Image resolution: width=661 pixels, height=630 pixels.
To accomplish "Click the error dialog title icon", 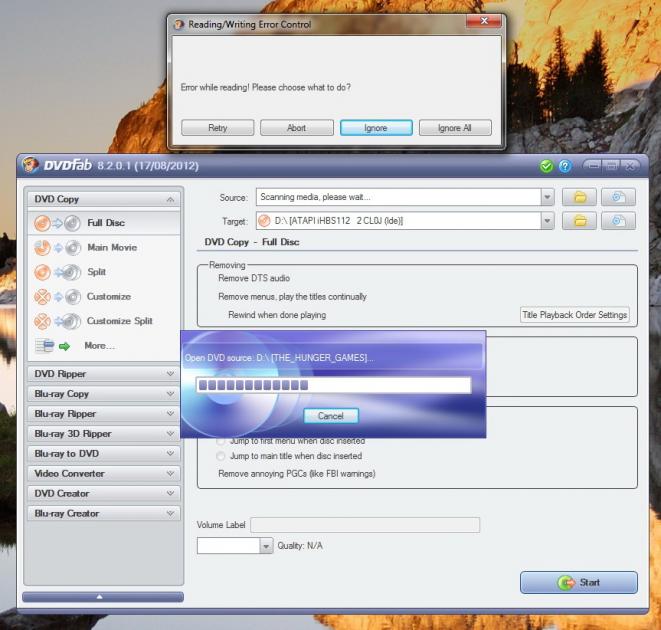I will pos(179,24).
